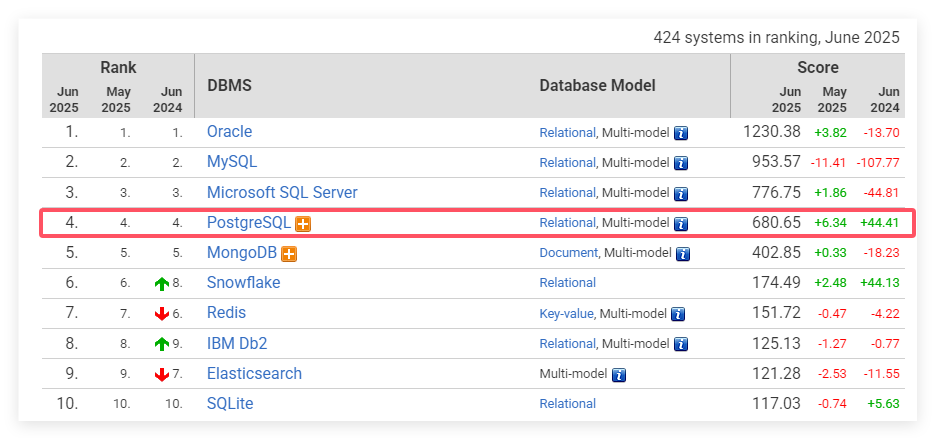Open the Redis database link
Image resolution: width=934 pixels, height=438 pixels.
(x=226, y=313)
